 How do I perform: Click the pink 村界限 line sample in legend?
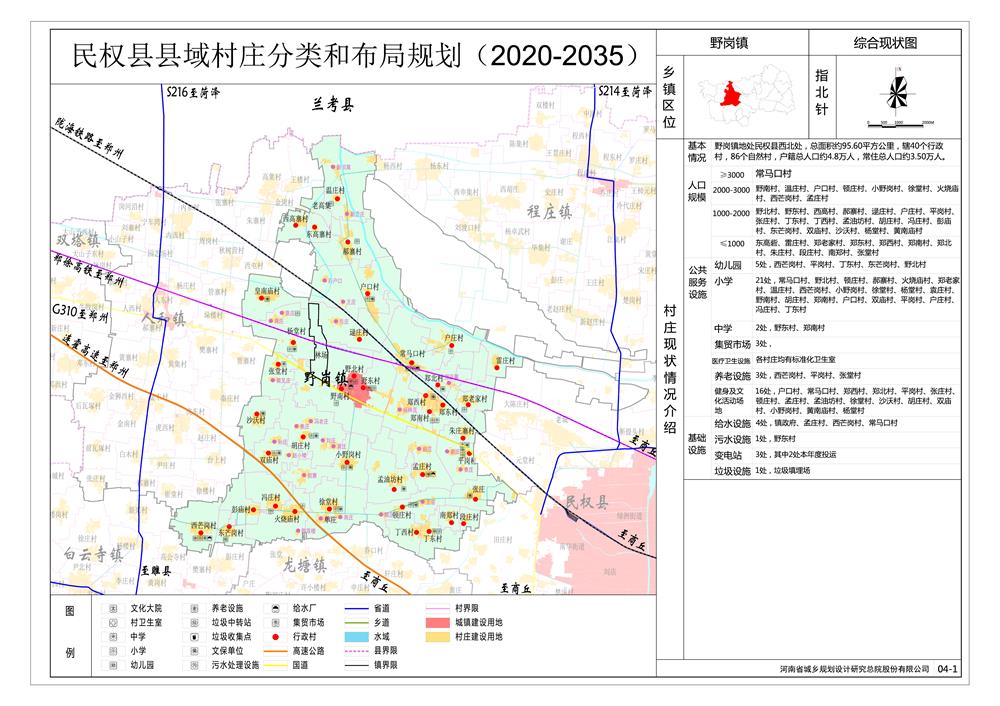[438, 608]
